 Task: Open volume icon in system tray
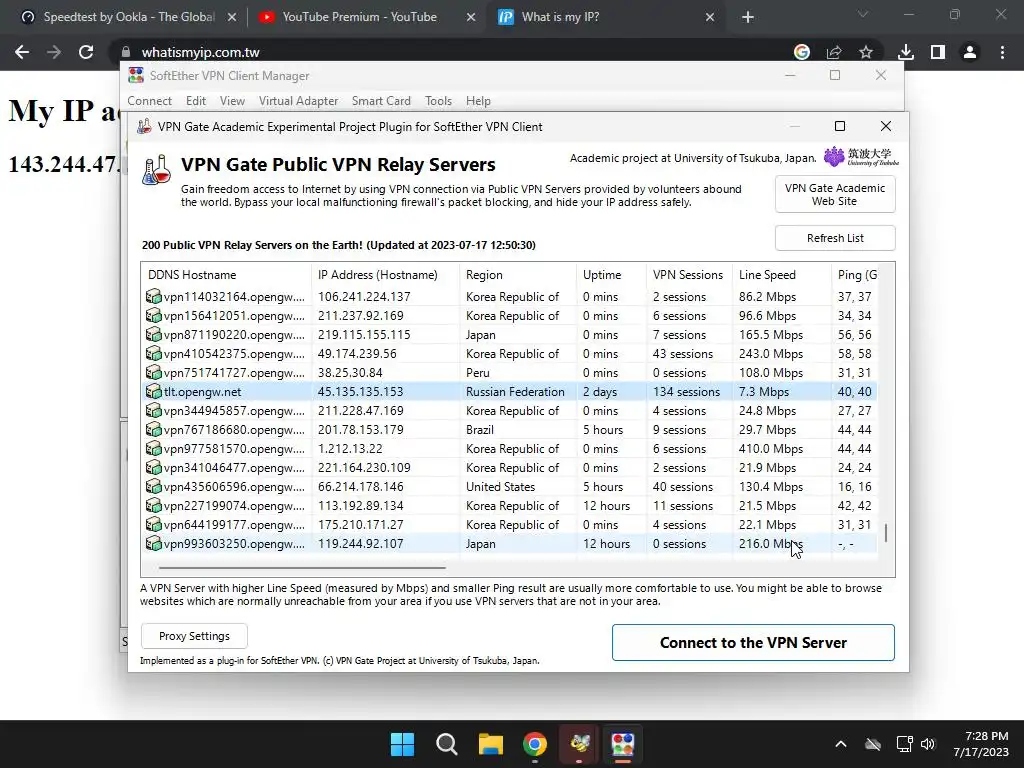[928, 744]
